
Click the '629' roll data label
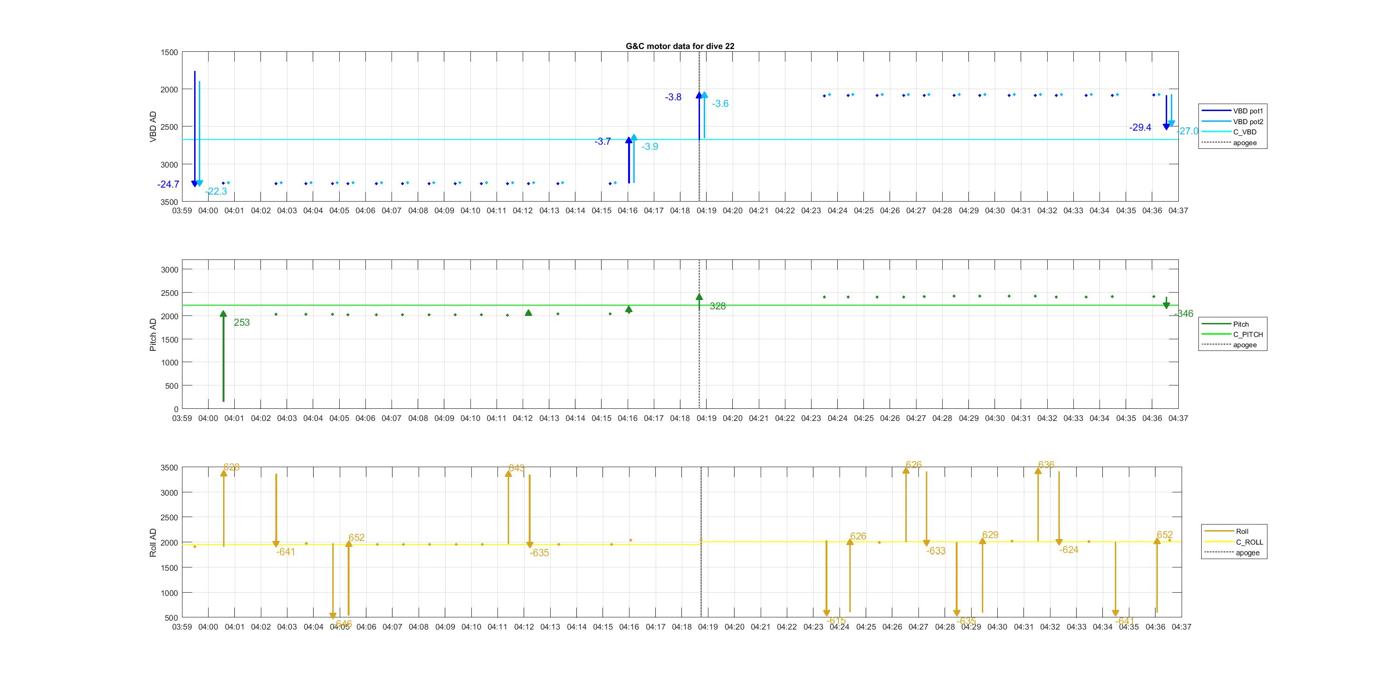(990, 535)
